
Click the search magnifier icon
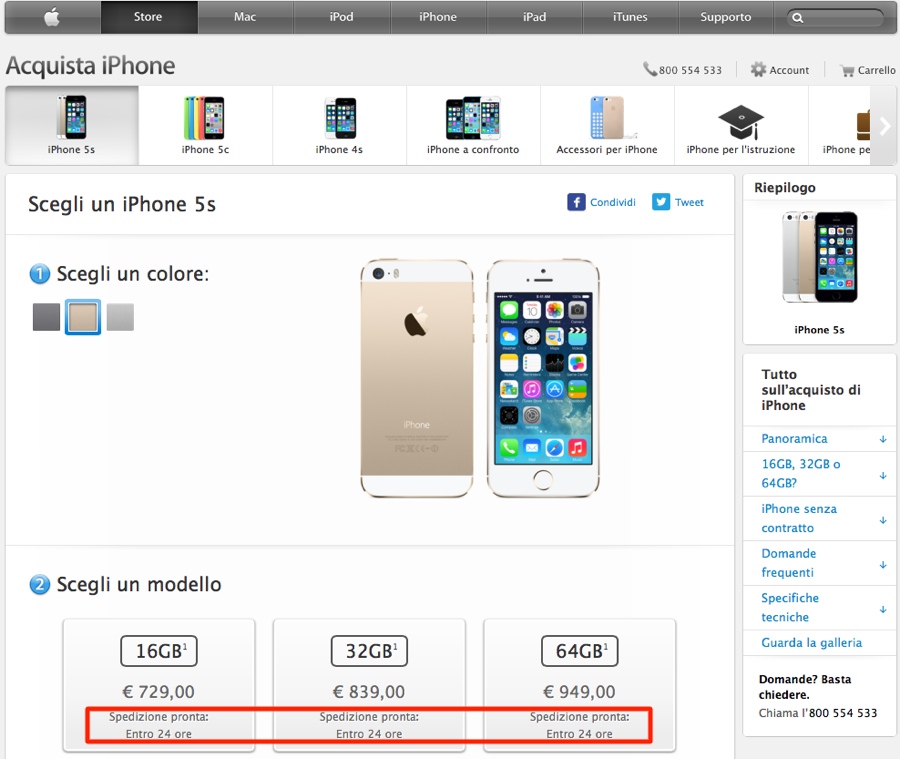point(798,18)
